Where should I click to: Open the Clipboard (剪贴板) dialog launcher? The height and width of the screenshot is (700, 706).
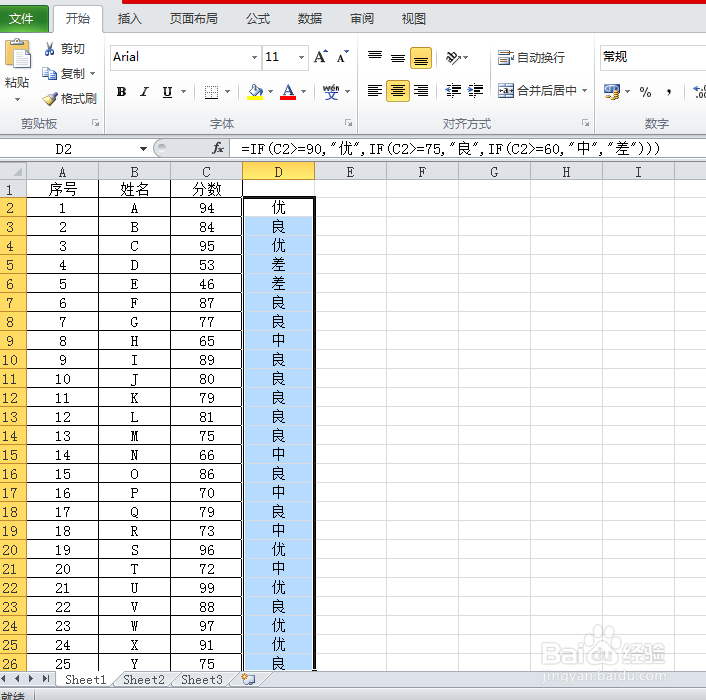95,123
